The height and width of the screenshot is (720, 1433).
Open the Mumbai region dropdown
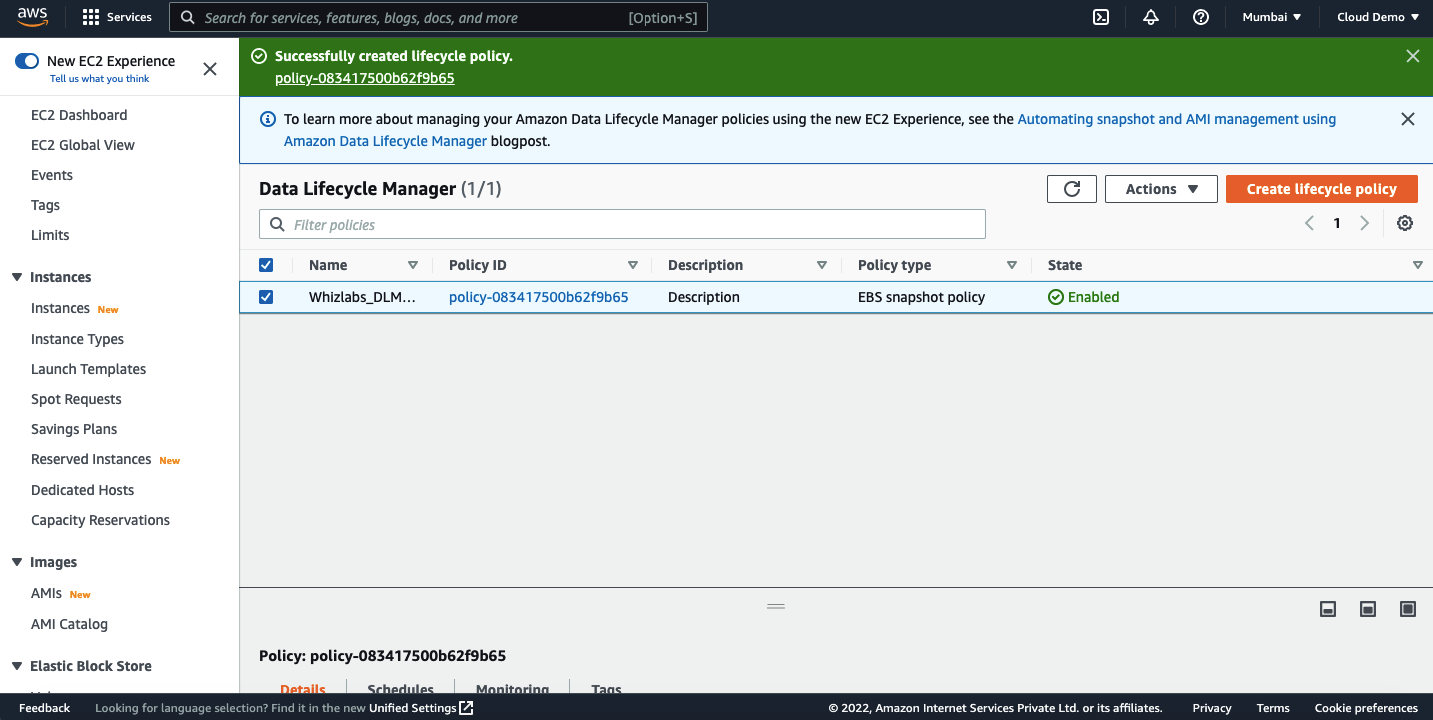pyautogui.click(x=1272, y=17)
